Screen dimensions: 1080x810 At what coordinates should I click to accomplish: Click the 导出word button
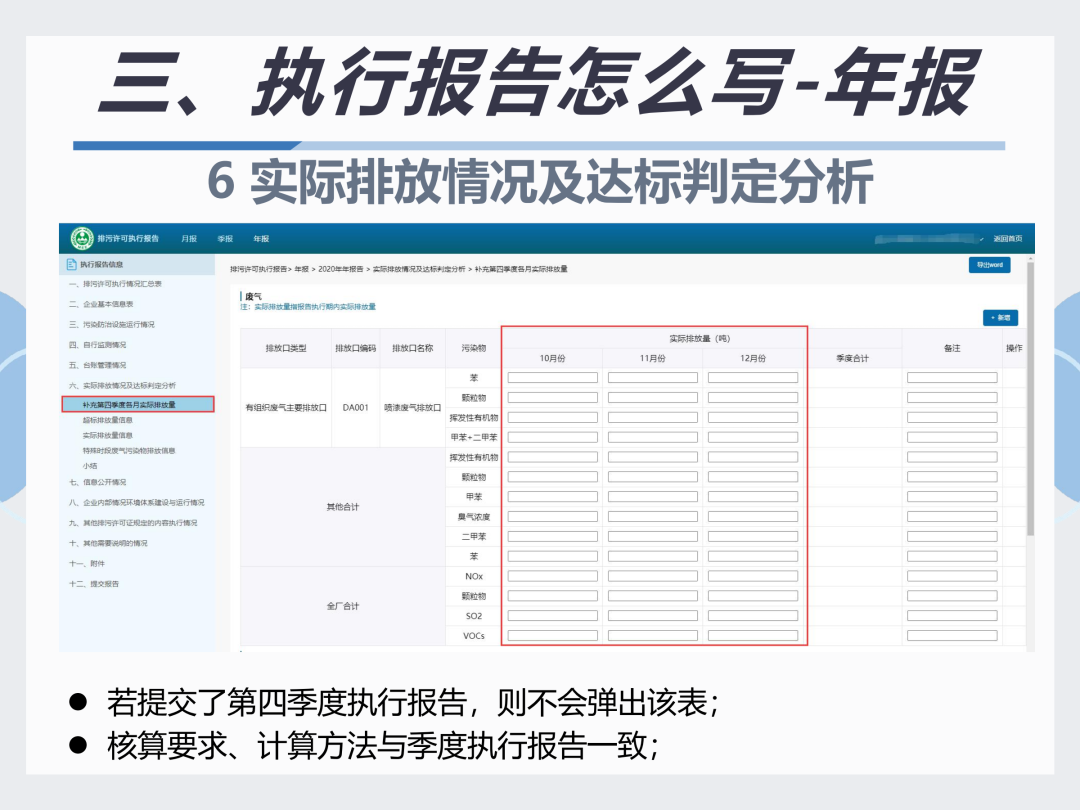point(989,265)
